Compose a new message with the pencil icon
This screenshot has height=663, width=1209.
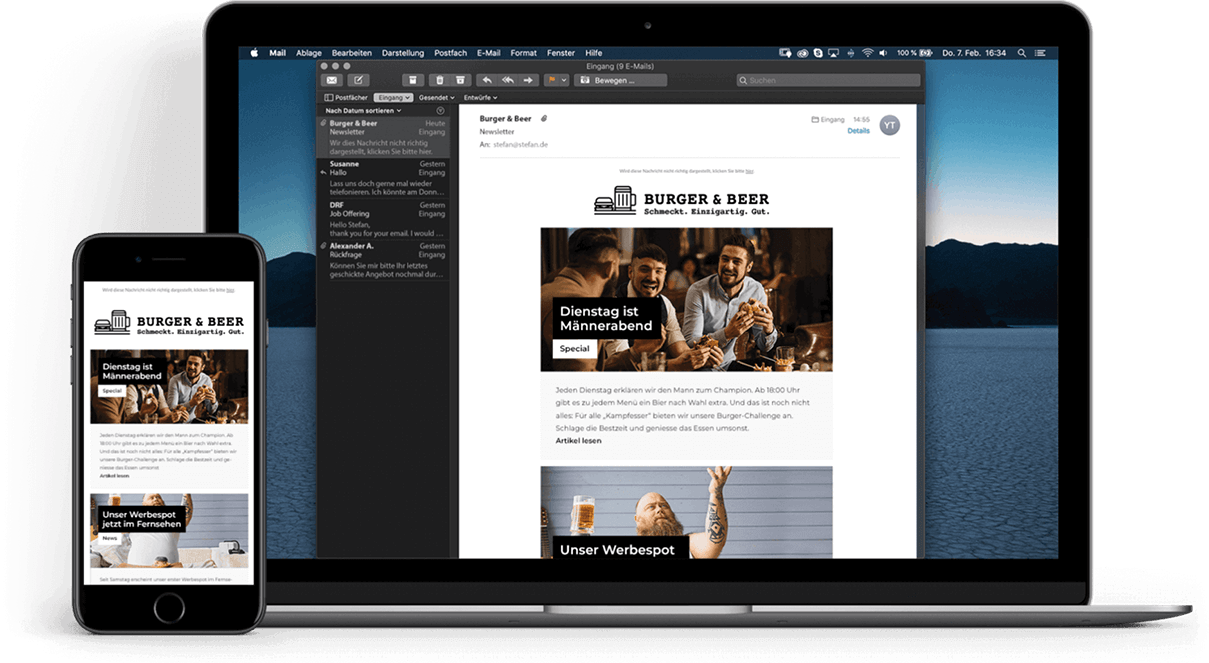tap(357, 80)
